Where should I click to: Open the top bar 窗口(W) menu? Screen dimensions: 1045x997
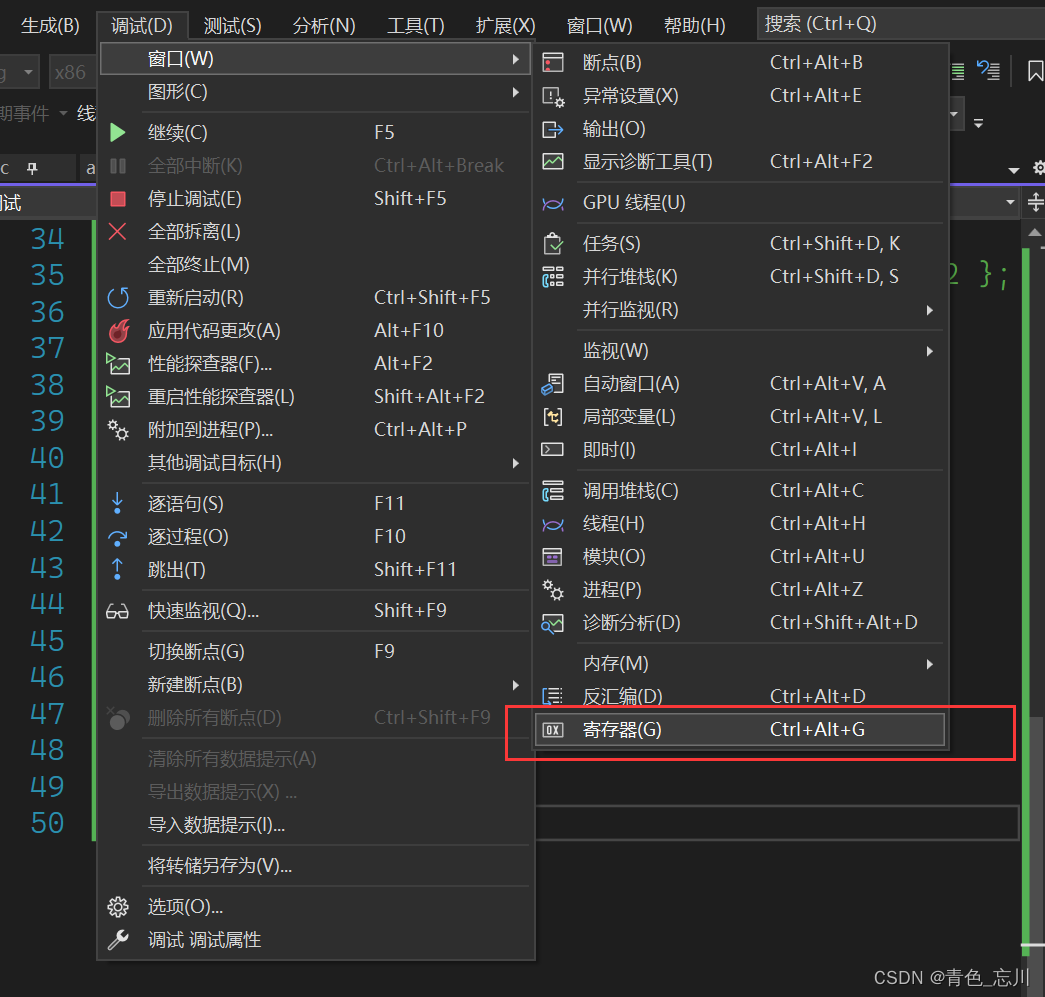(599, 26)
